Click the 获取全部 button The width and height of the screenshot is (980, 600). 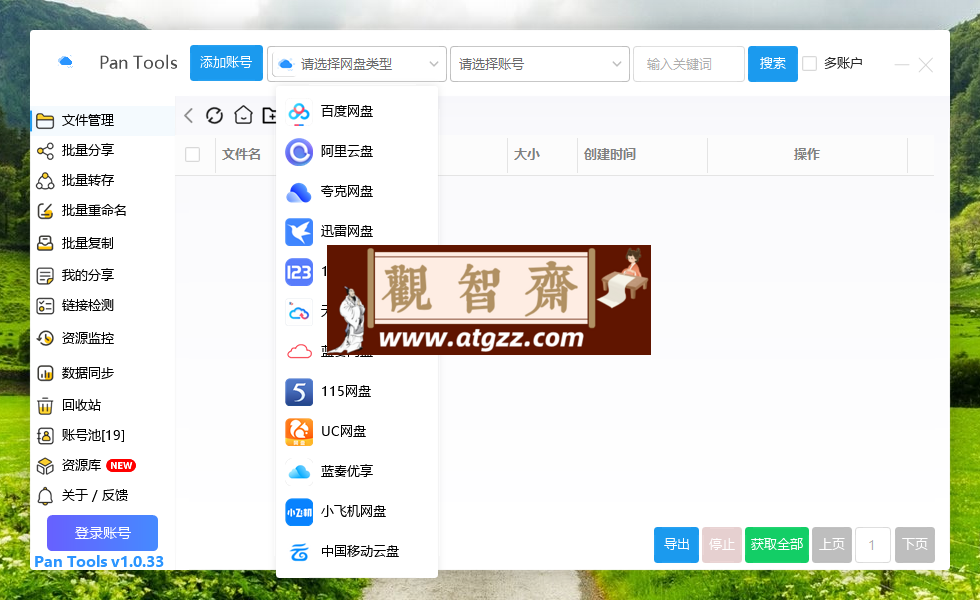tap(777, 545)
